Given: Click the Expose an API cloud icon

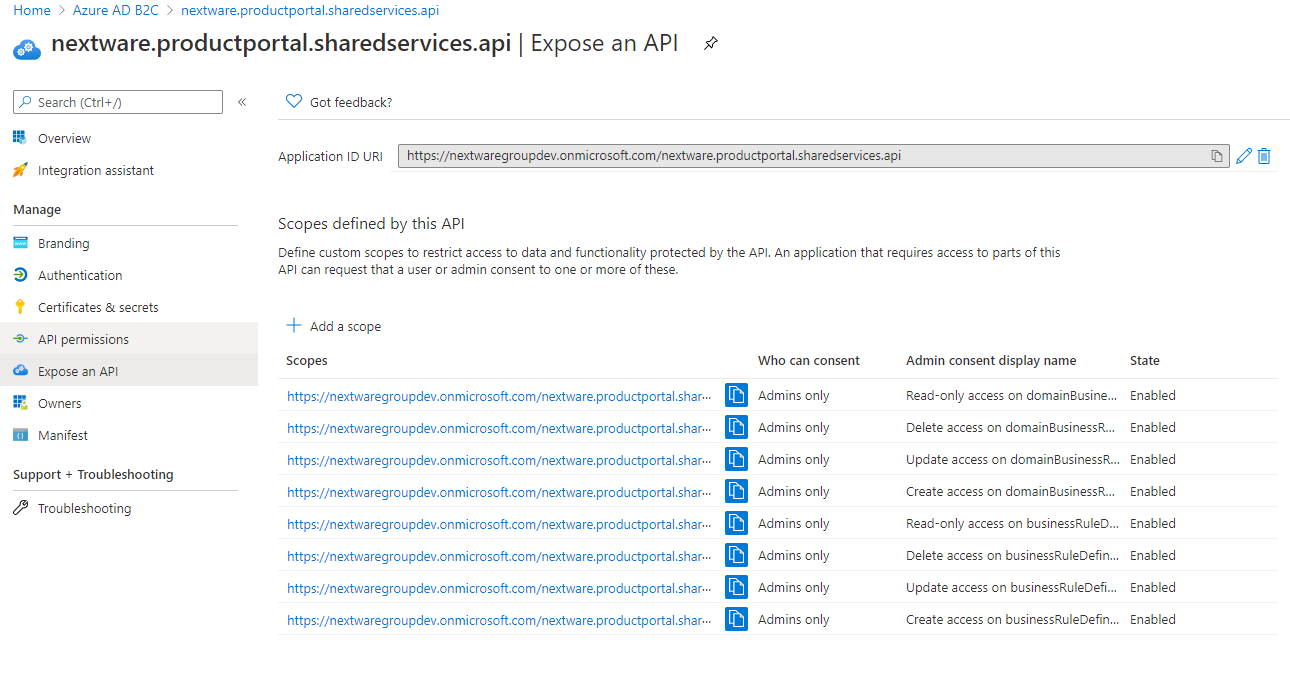Looking at the screenshot, I should 20,371.
